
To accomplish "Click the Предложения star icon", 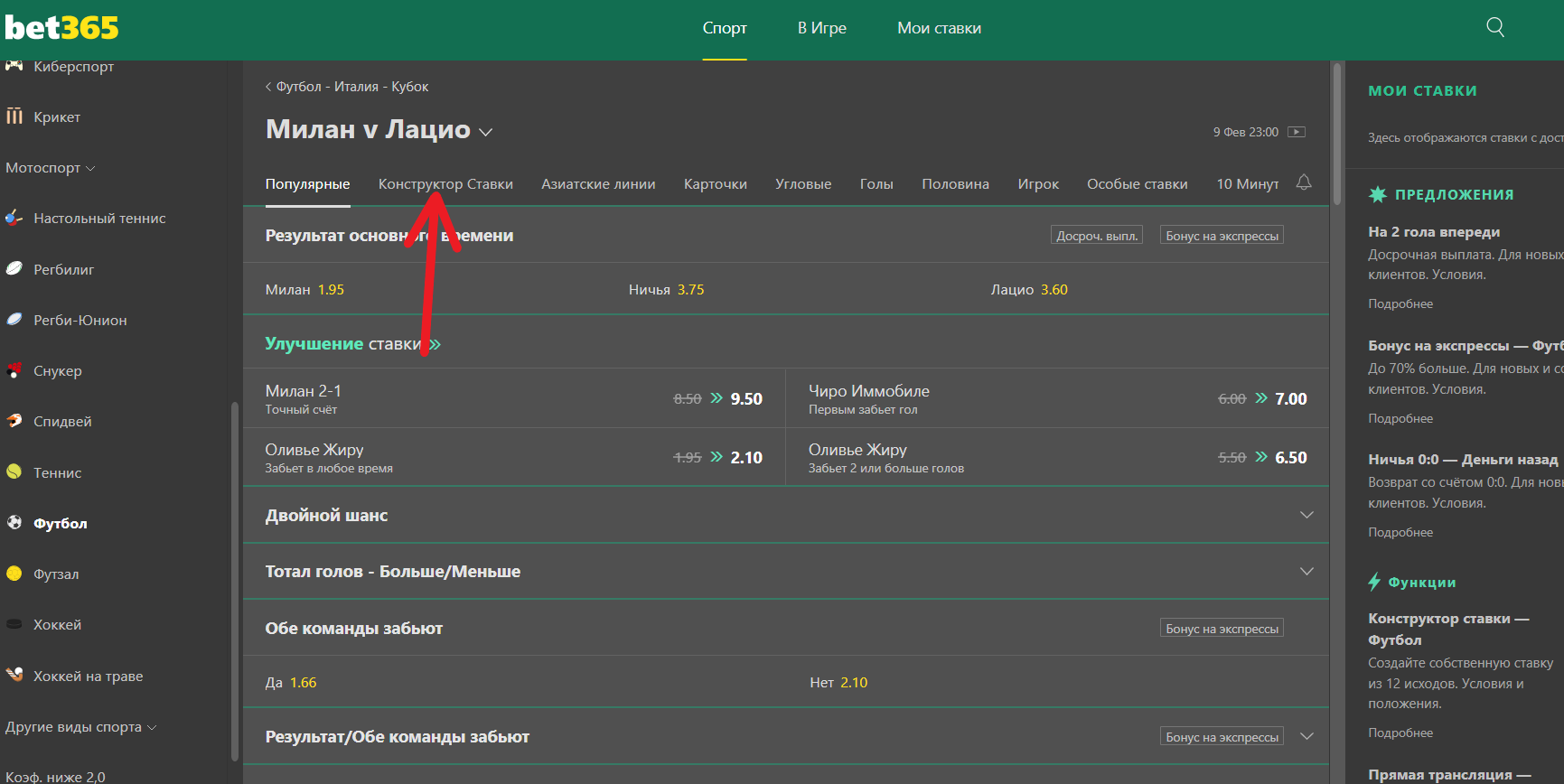I will [1377, 194].
